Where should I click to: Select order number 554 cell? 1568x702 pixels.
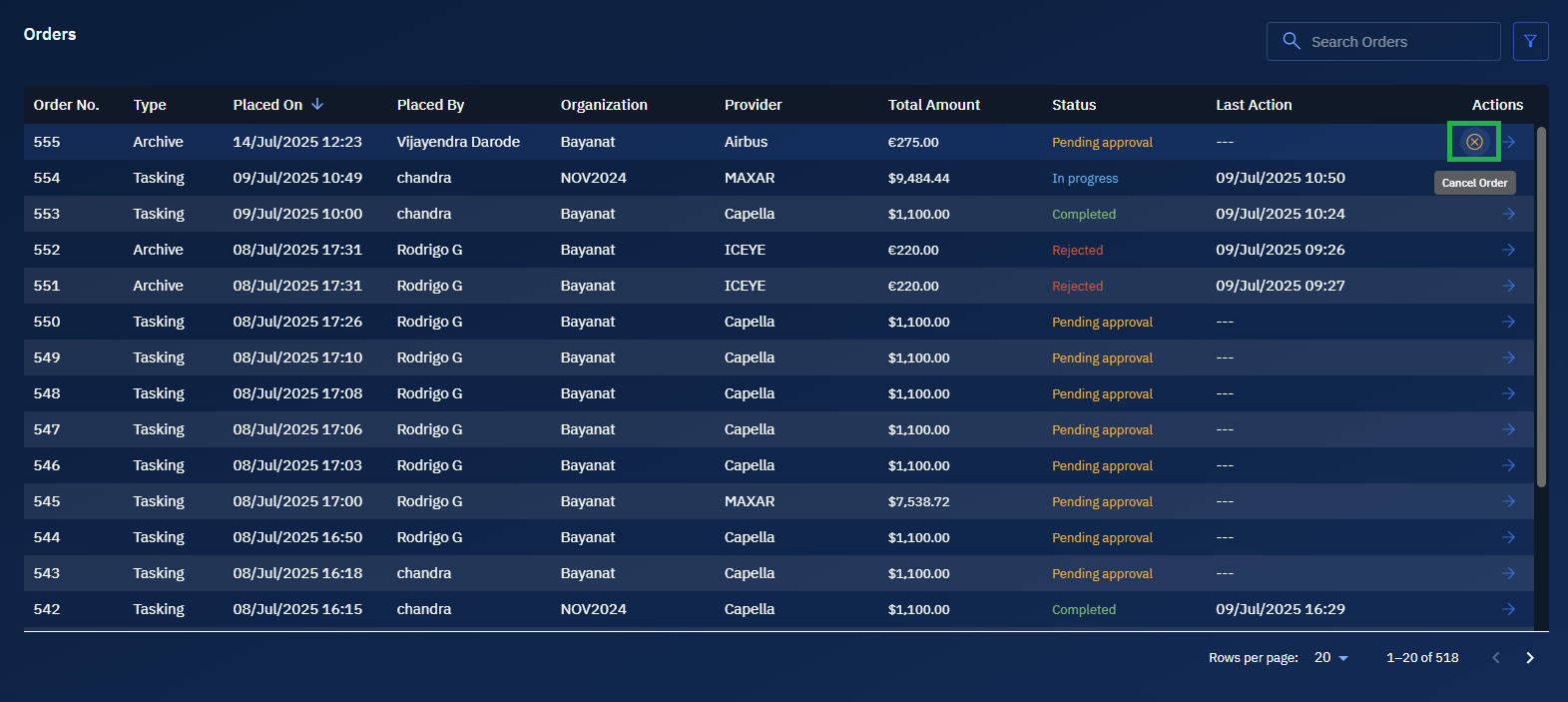(47, 178)
